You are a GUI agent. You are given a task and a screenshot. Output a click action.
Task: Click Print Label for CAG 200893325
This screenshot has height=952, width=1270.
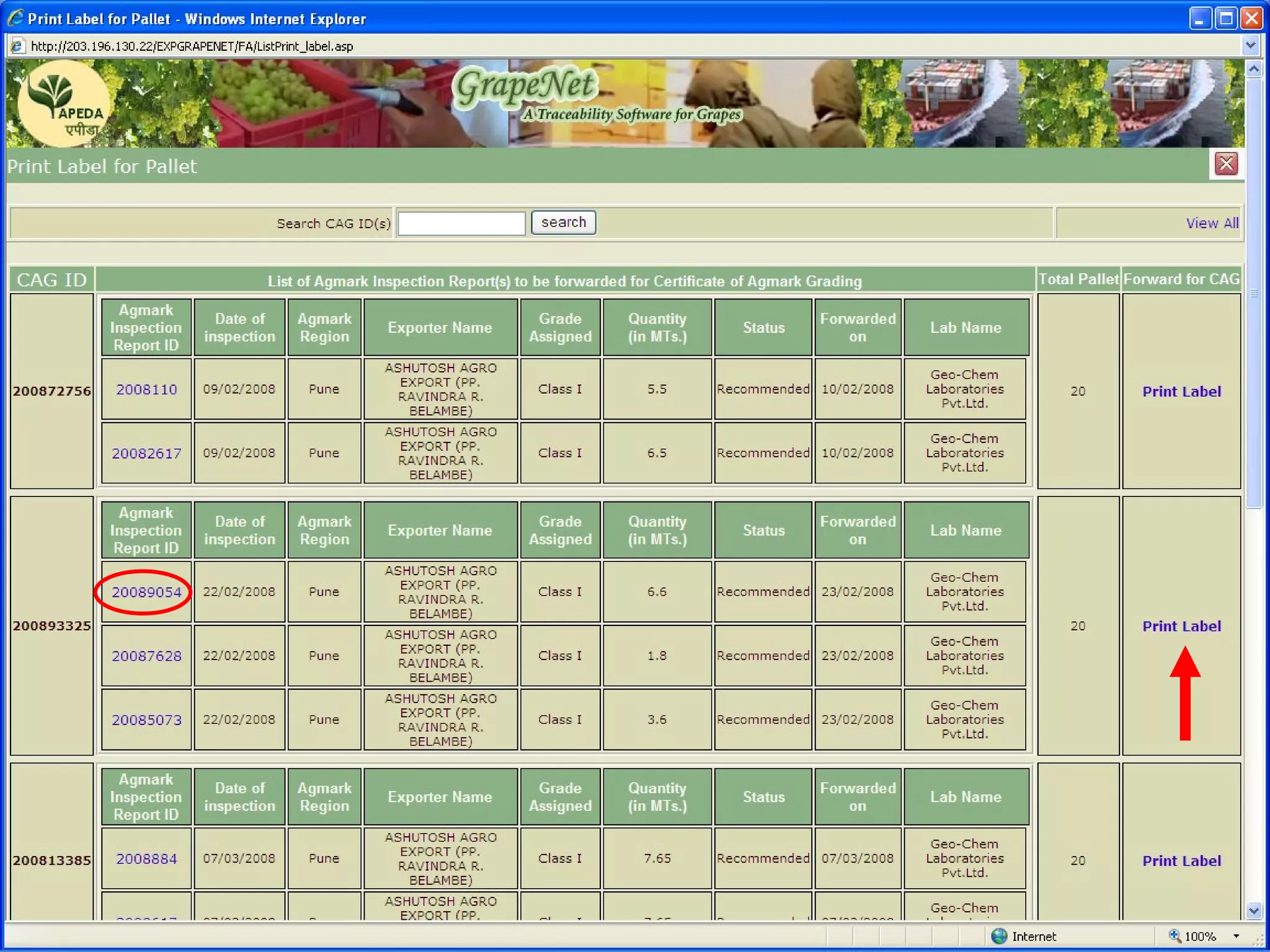1181,626
